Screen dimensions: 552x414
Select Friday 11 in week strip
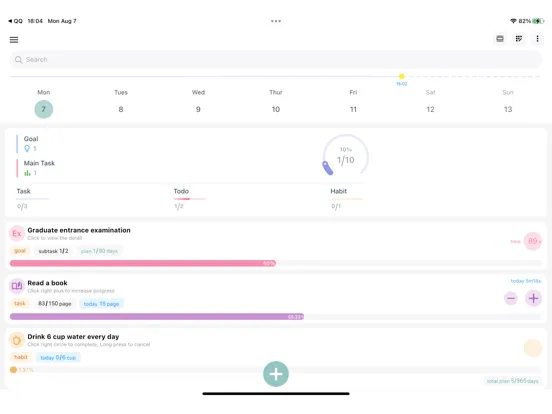coord(353,109)
